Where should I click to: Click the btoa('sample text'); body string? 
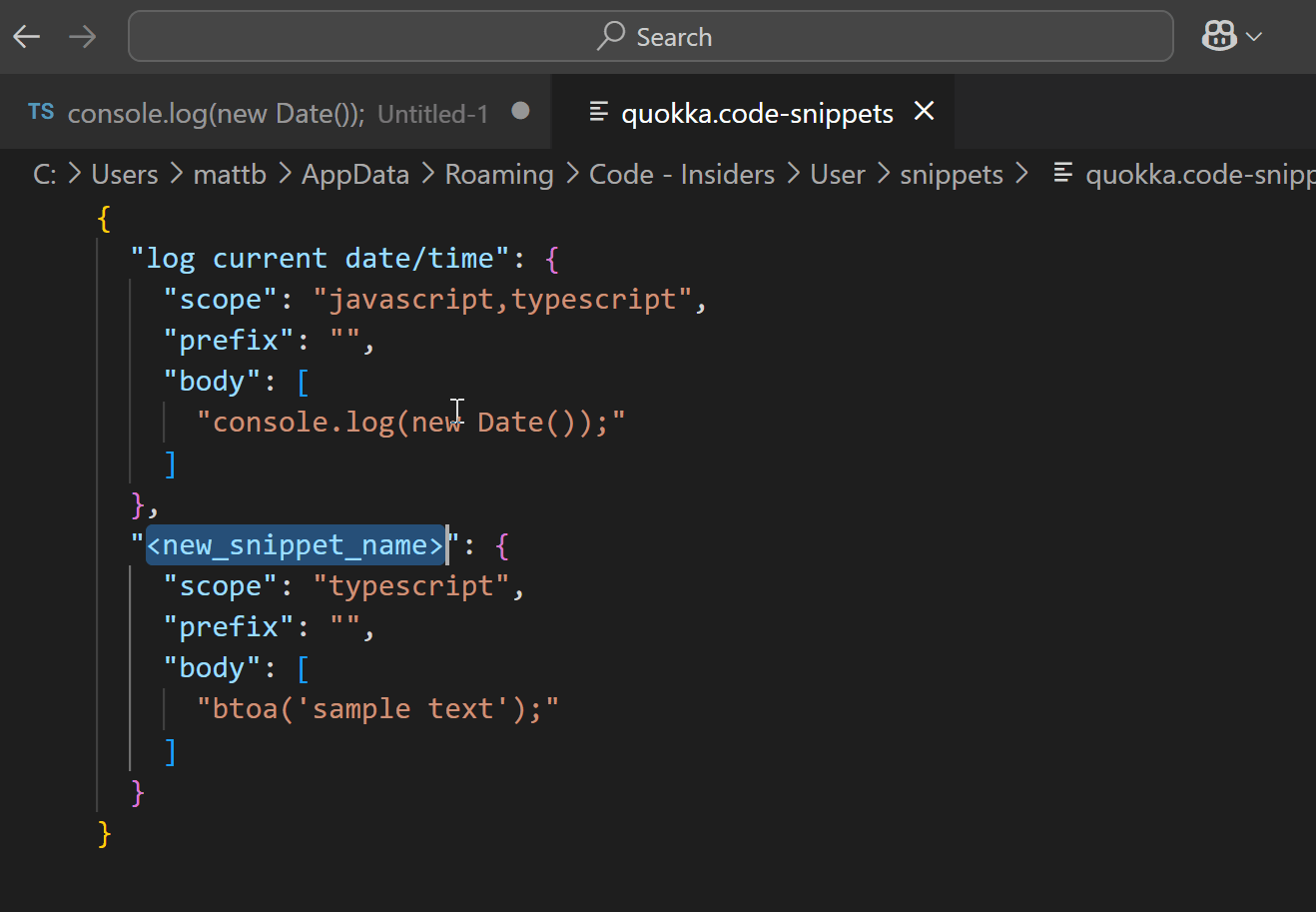(377, 709)
